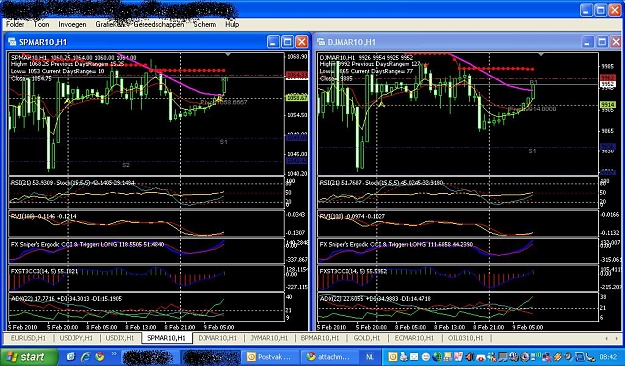Switch to the GOLD,H1 chart tab

click(367, 338)
